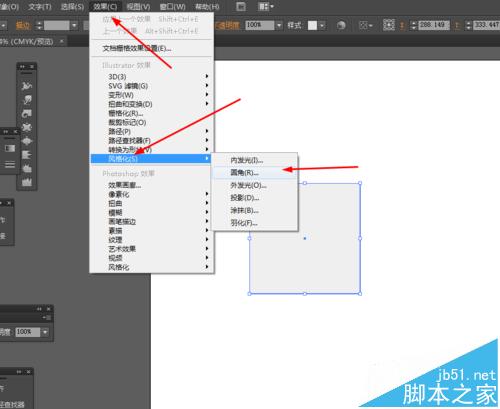
Task: Expand the 像素化 submenu arrow
Action: point(207,194)
